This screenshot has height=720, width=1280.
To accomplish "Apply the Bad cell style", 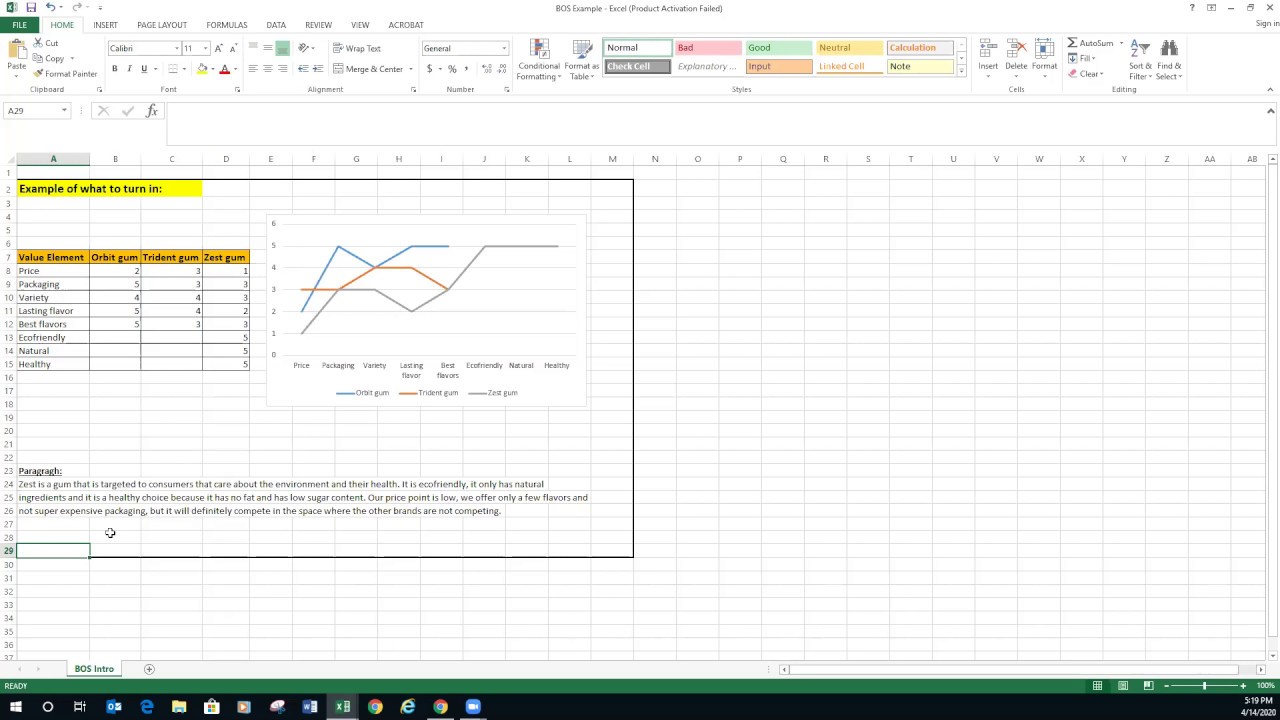I will coord(708,48).
